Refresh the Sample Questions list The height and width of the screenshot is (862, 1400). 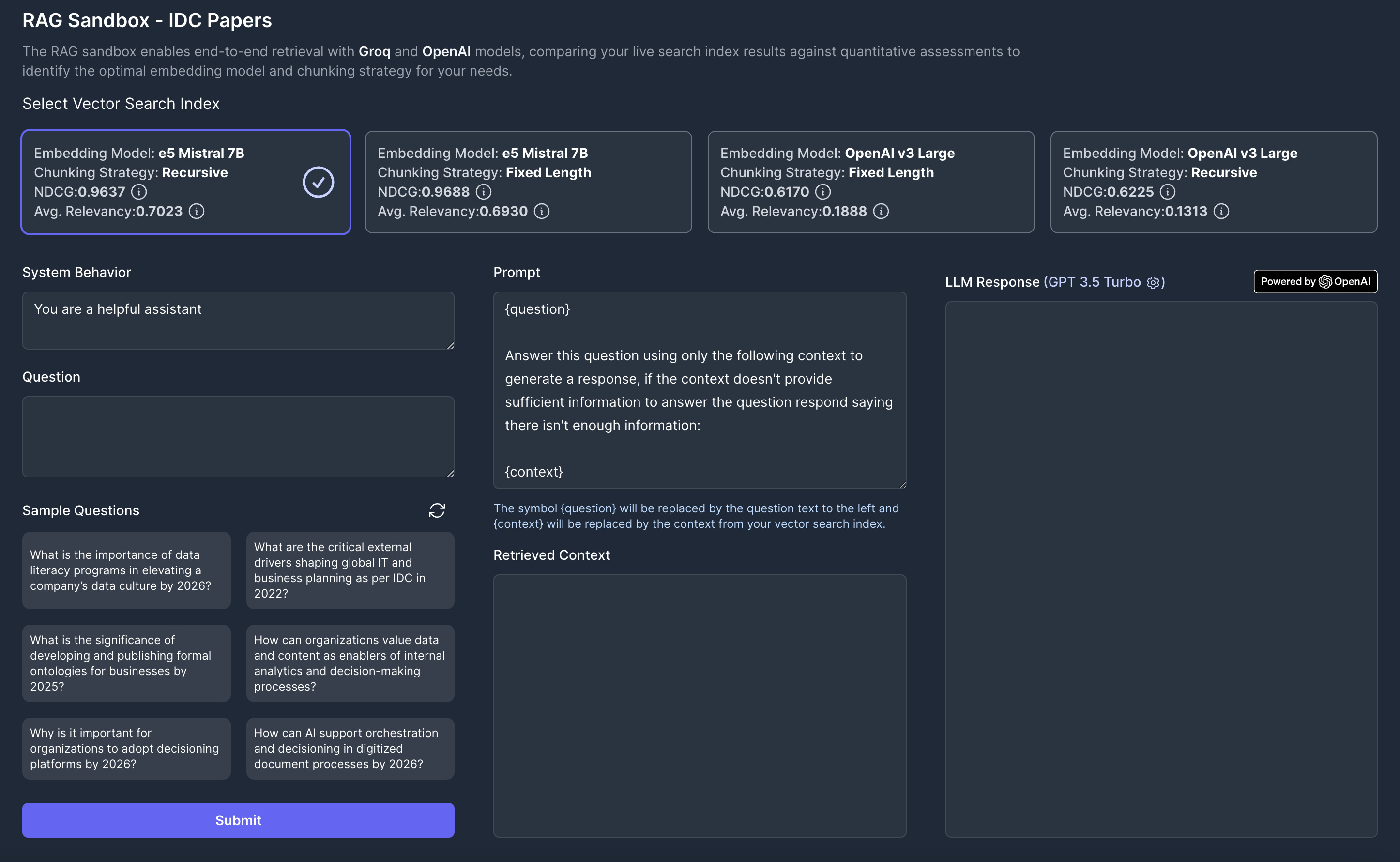tap(437, 510)
